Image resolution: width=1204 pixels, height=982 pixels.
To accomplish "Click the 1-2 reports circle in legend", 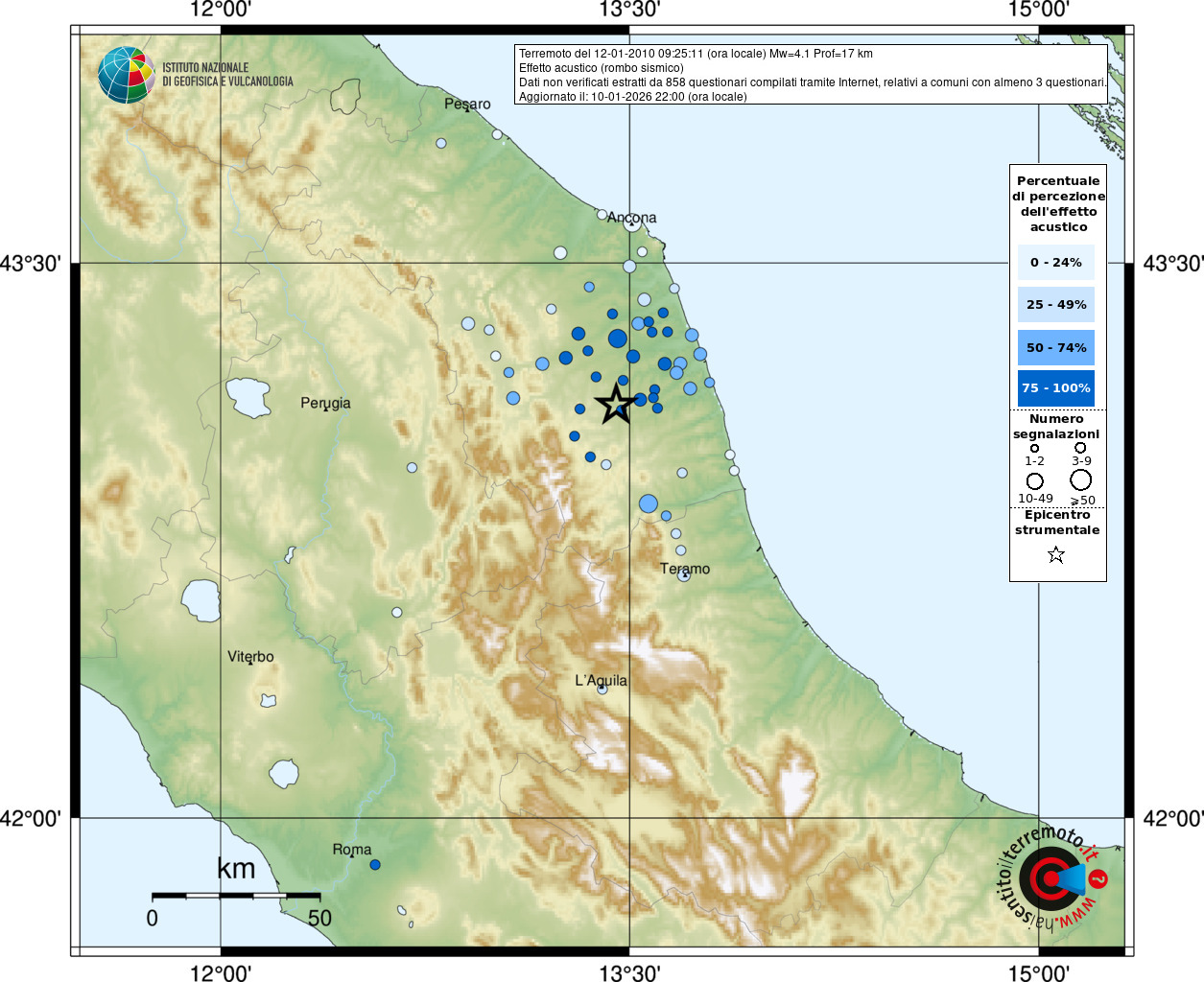I will coord(1034,448).
